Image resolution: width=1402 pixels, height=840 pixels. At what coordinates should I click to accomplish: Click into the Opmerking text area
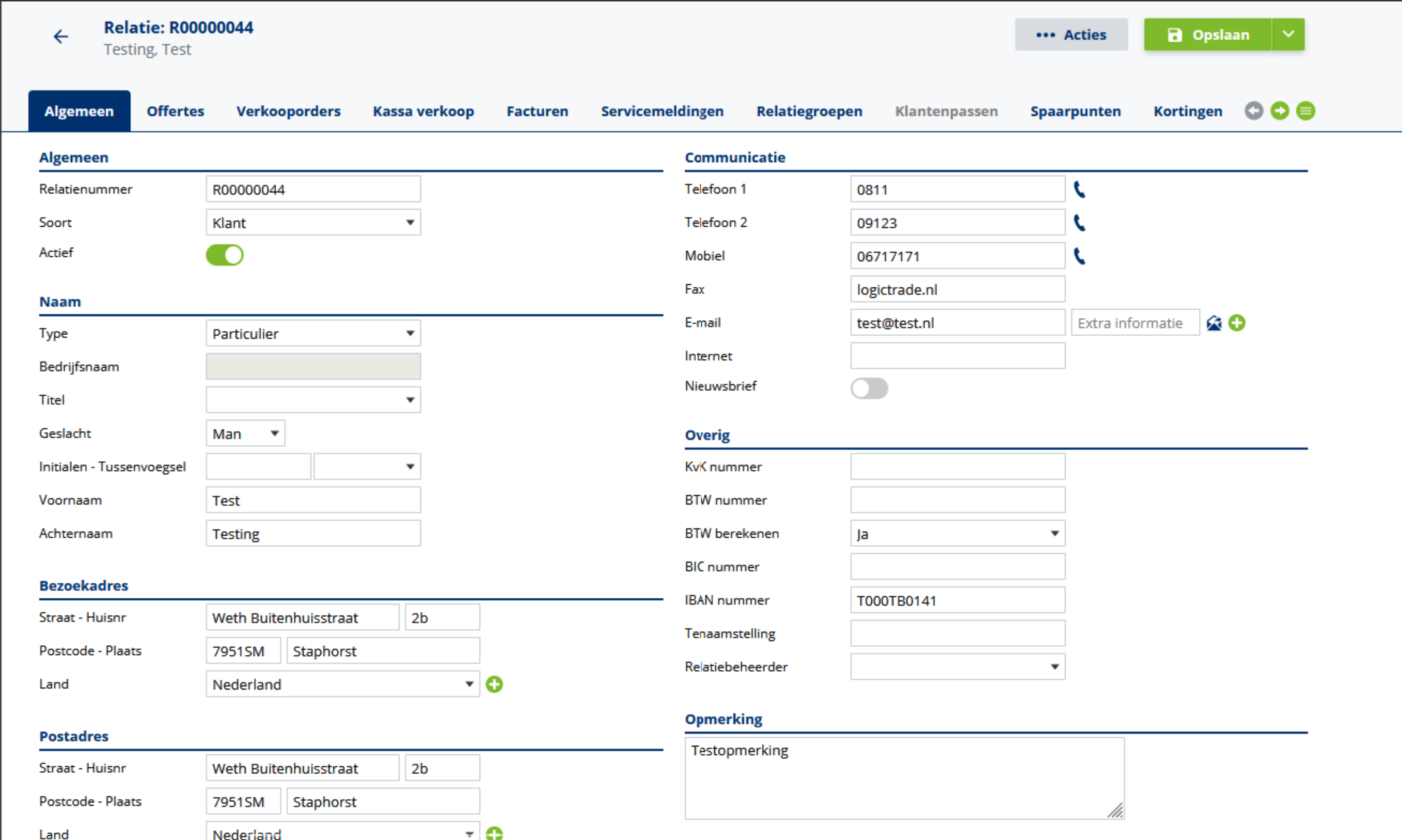click(904, 778)
